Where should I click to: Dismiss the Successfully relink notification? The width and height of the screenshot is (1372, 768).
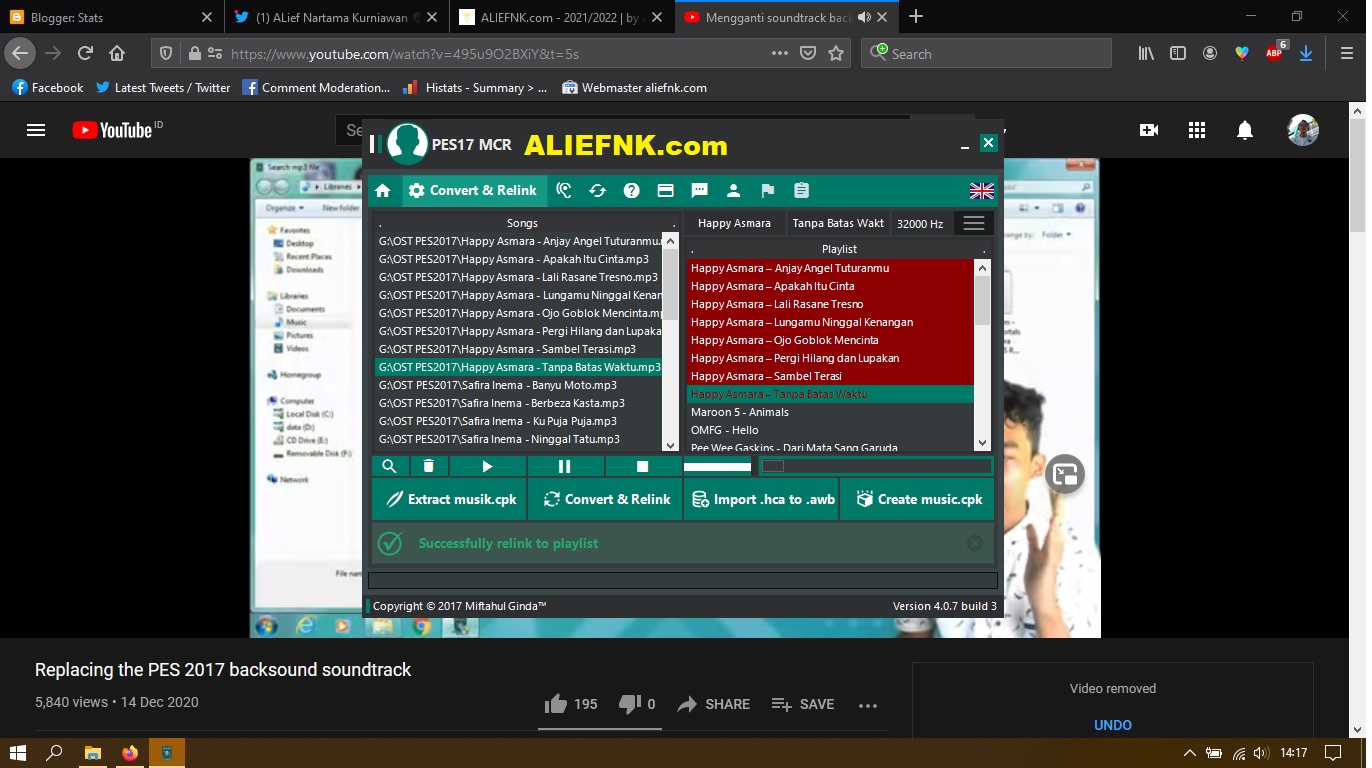[975, 543]
